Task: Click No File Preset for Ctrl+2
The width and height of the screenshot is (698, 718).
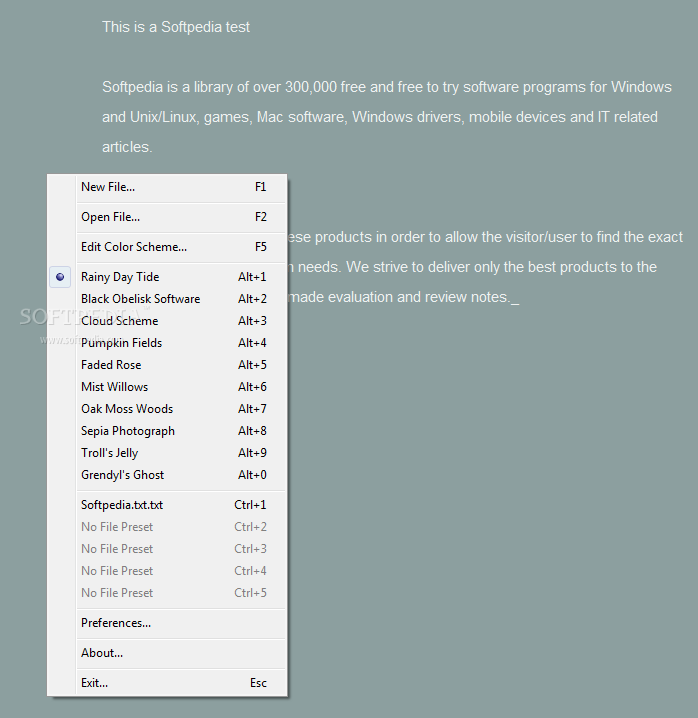Action: point(168,527)
